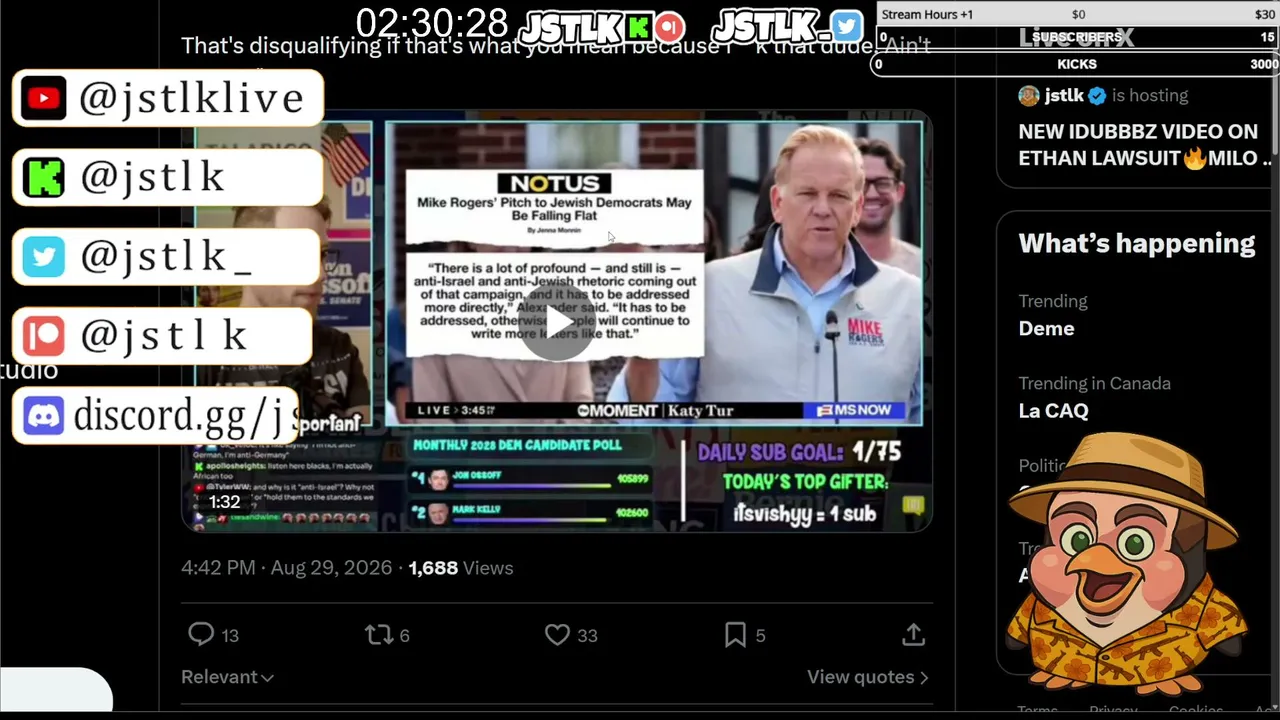Click the green Kick icon beside @jstlk
The width and height of the screenshot is (1280, 720).
pos(44,177)
